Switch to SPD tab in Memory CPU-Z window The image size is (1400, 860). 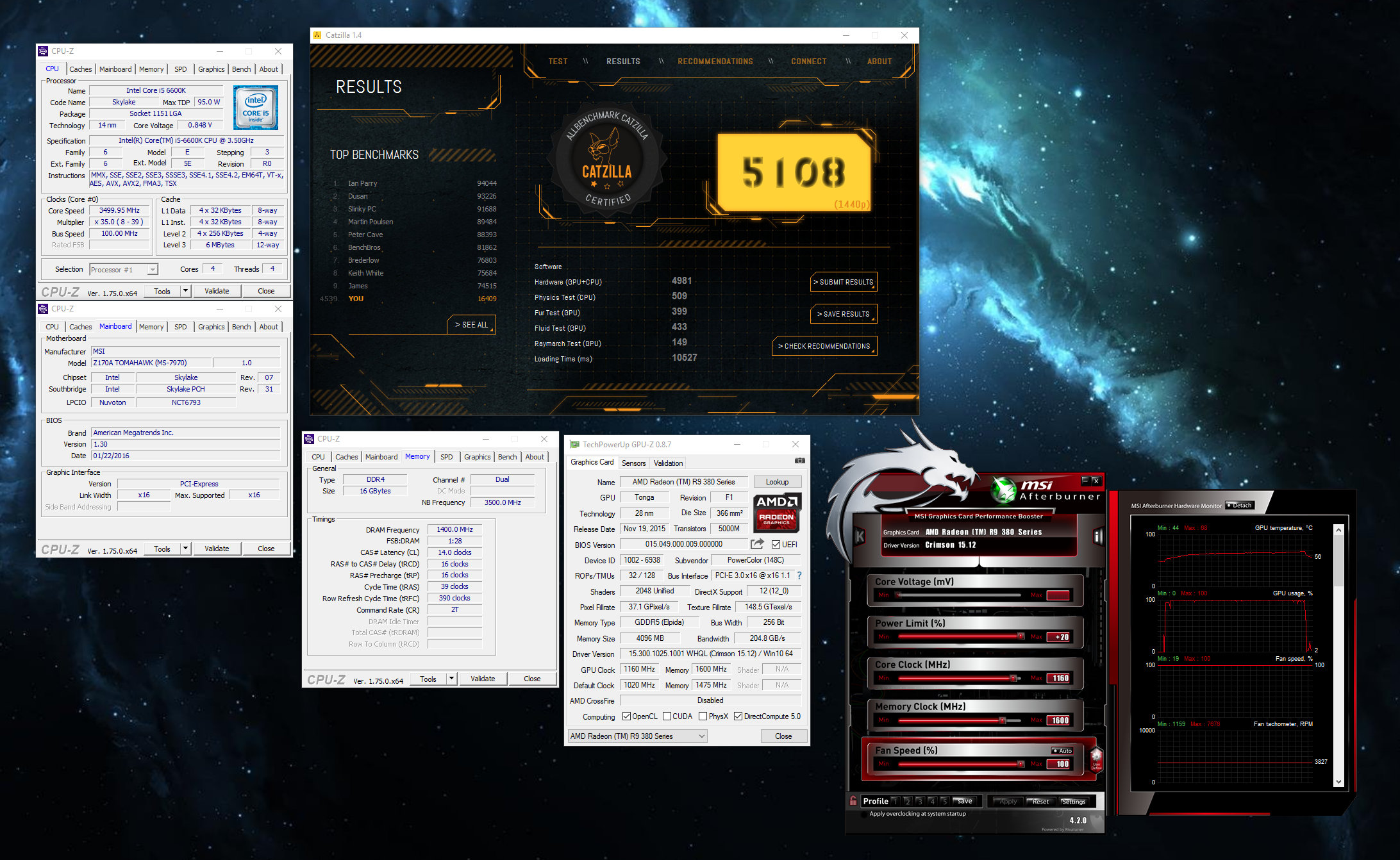coord(447,457)
